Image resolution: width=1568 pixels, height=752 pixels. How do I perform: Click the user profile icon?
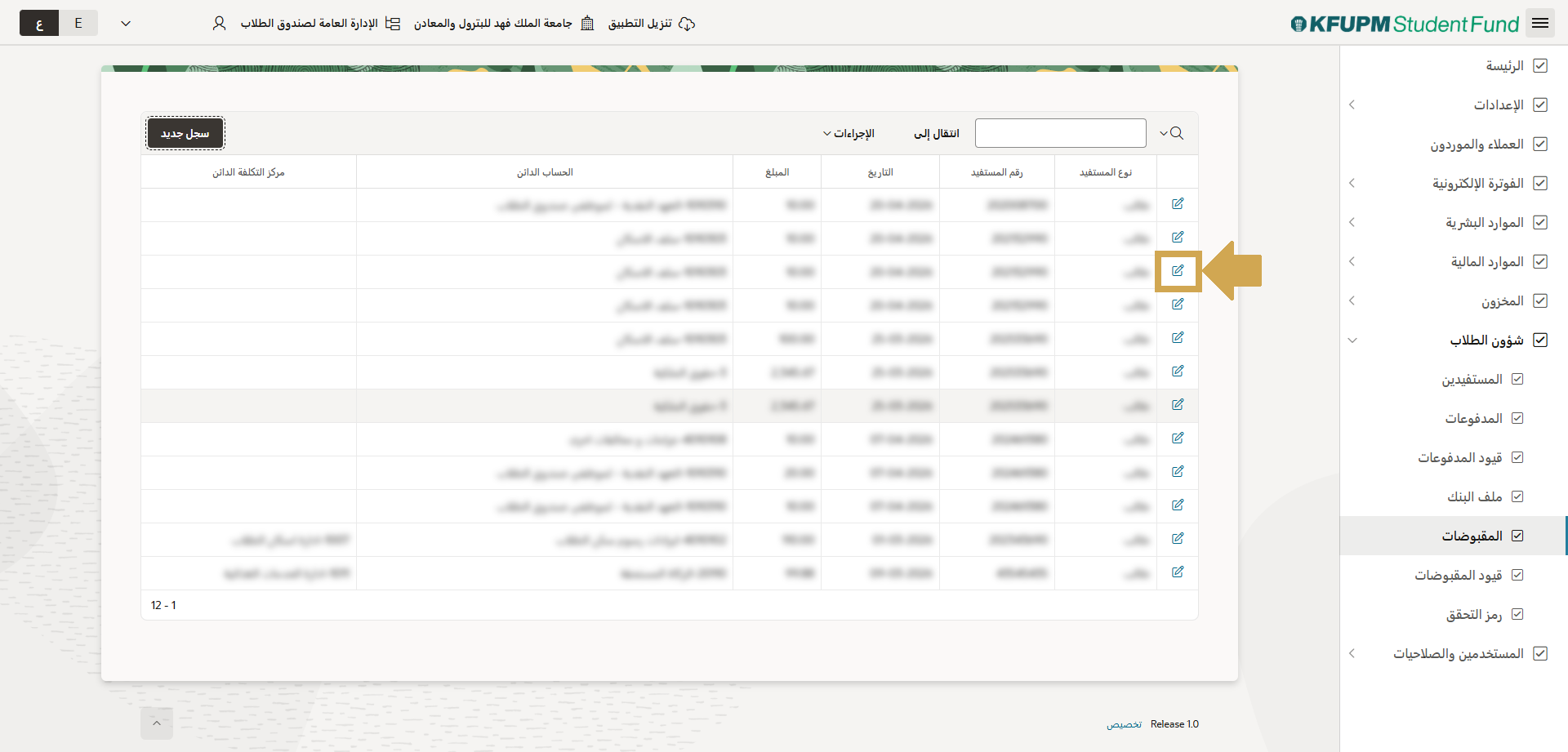(219, 24)
